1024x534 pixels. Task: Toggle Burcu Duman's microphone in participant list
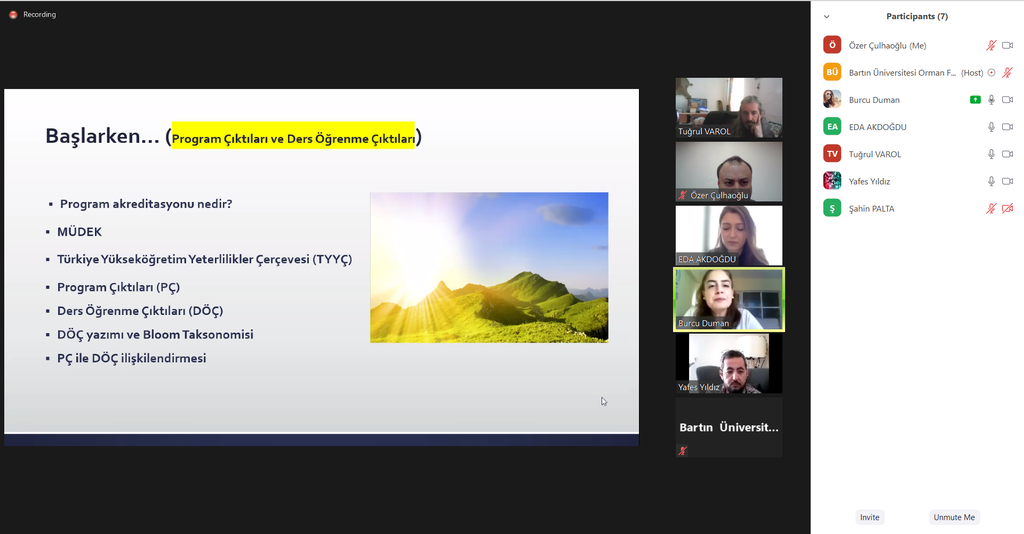[x=991, y=100]
